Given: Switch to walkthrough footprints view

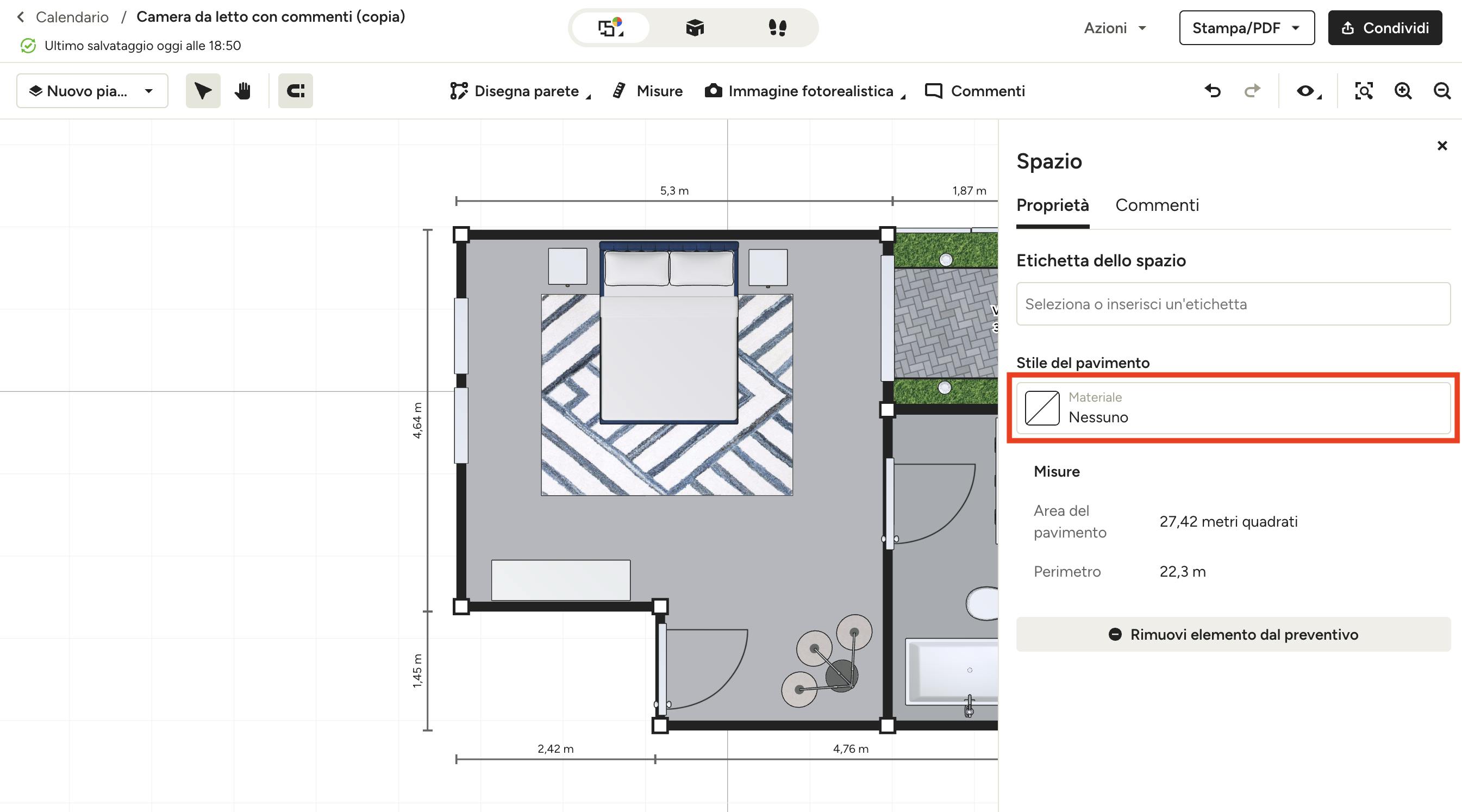Looking at the screenshot, I should (x=778, y=27).
